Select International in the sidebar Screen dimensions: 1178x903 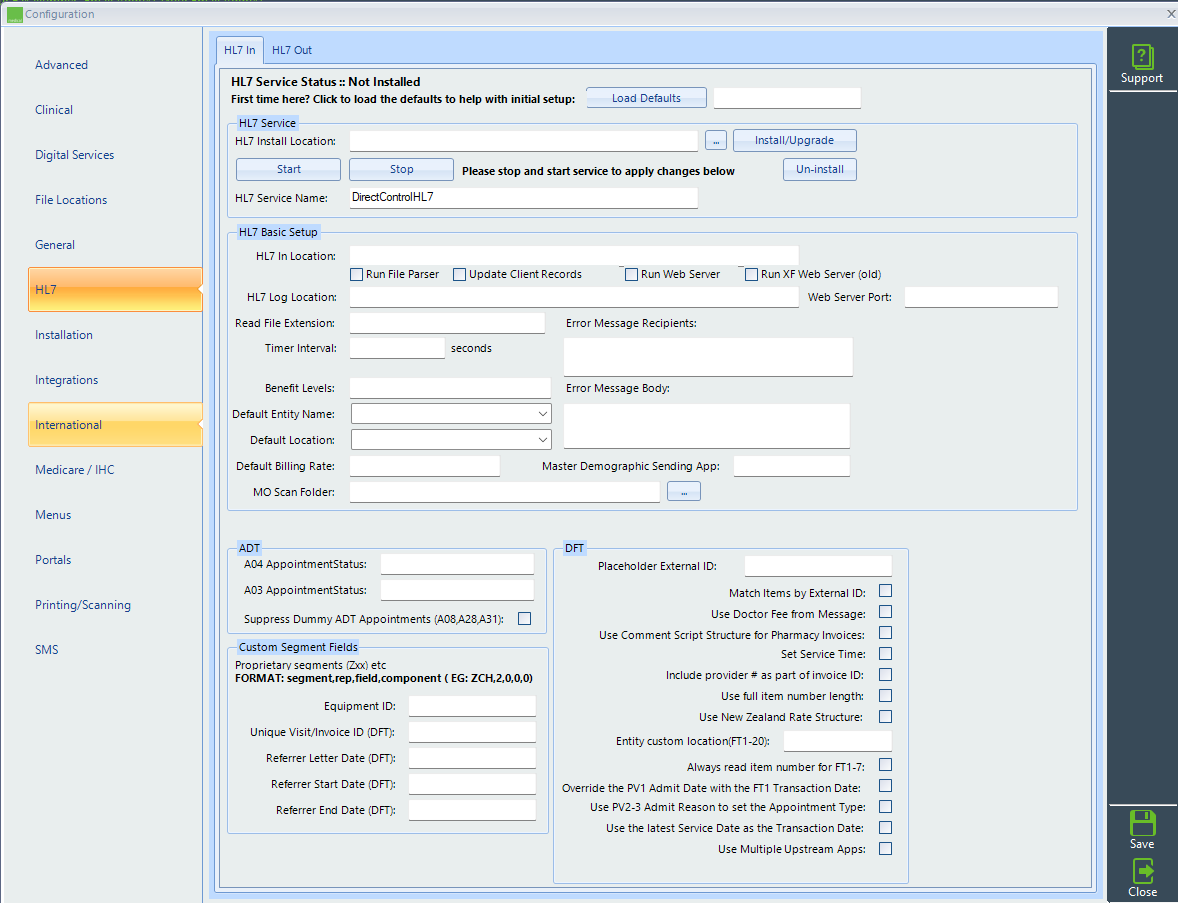pyautogui.click(x=115, y=424)
